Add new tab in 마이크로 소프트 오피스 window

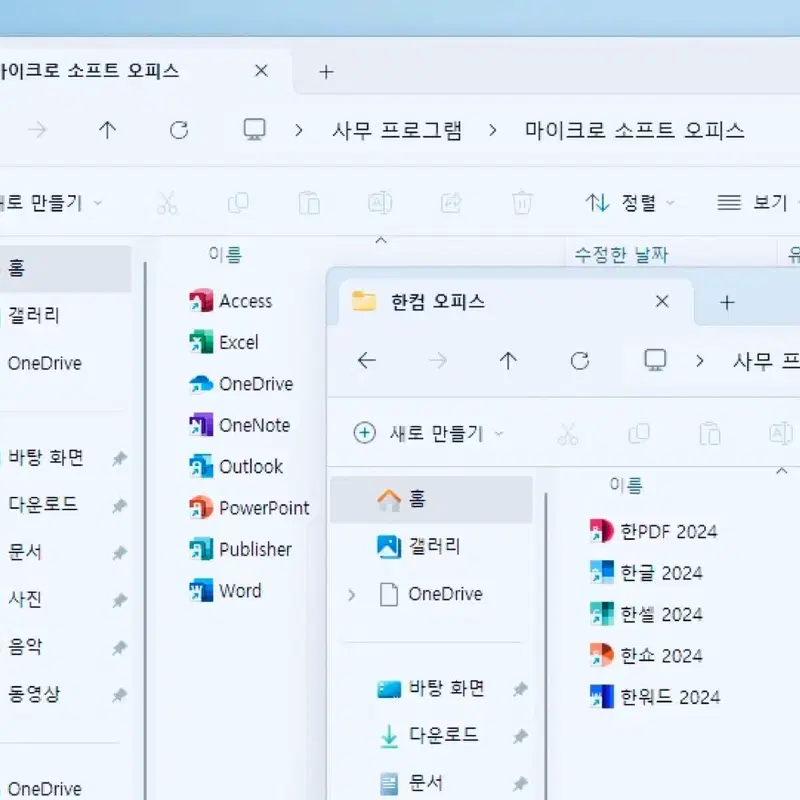click(x=326, y=72)
